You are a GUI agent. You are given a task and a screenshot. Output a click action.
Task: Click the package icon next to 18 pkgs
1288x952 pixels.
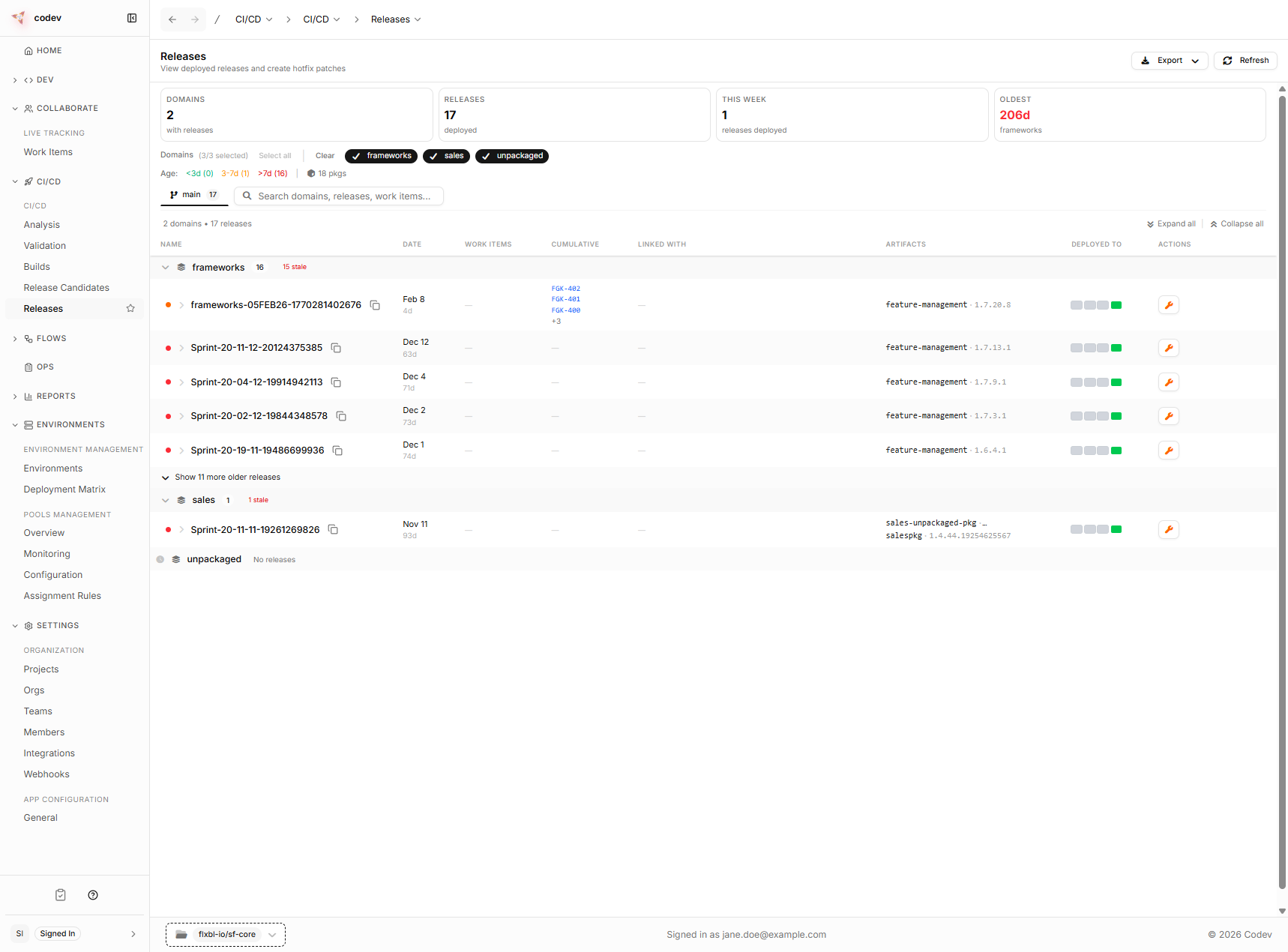pos(311,173)
